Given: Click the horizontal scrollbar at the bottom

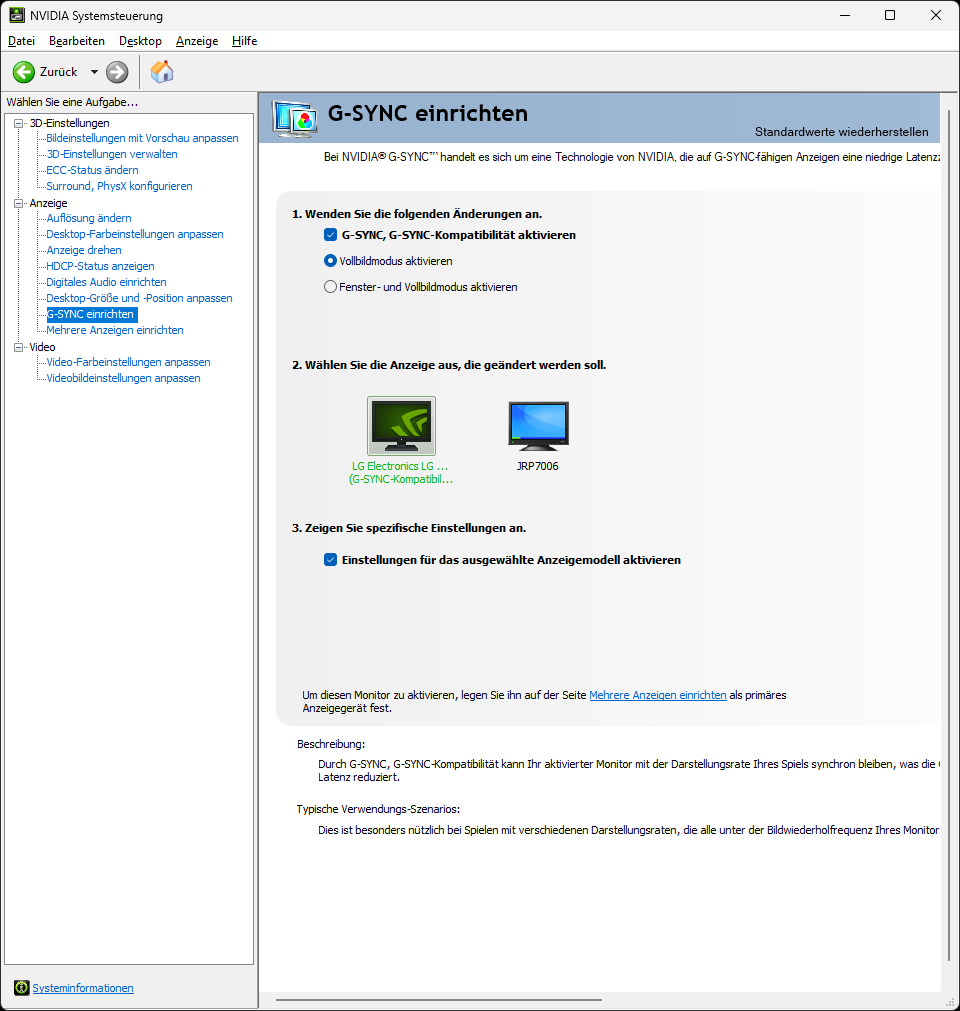Looking at the screenshot, I should pyautogui.click(x=439, y=1000).
